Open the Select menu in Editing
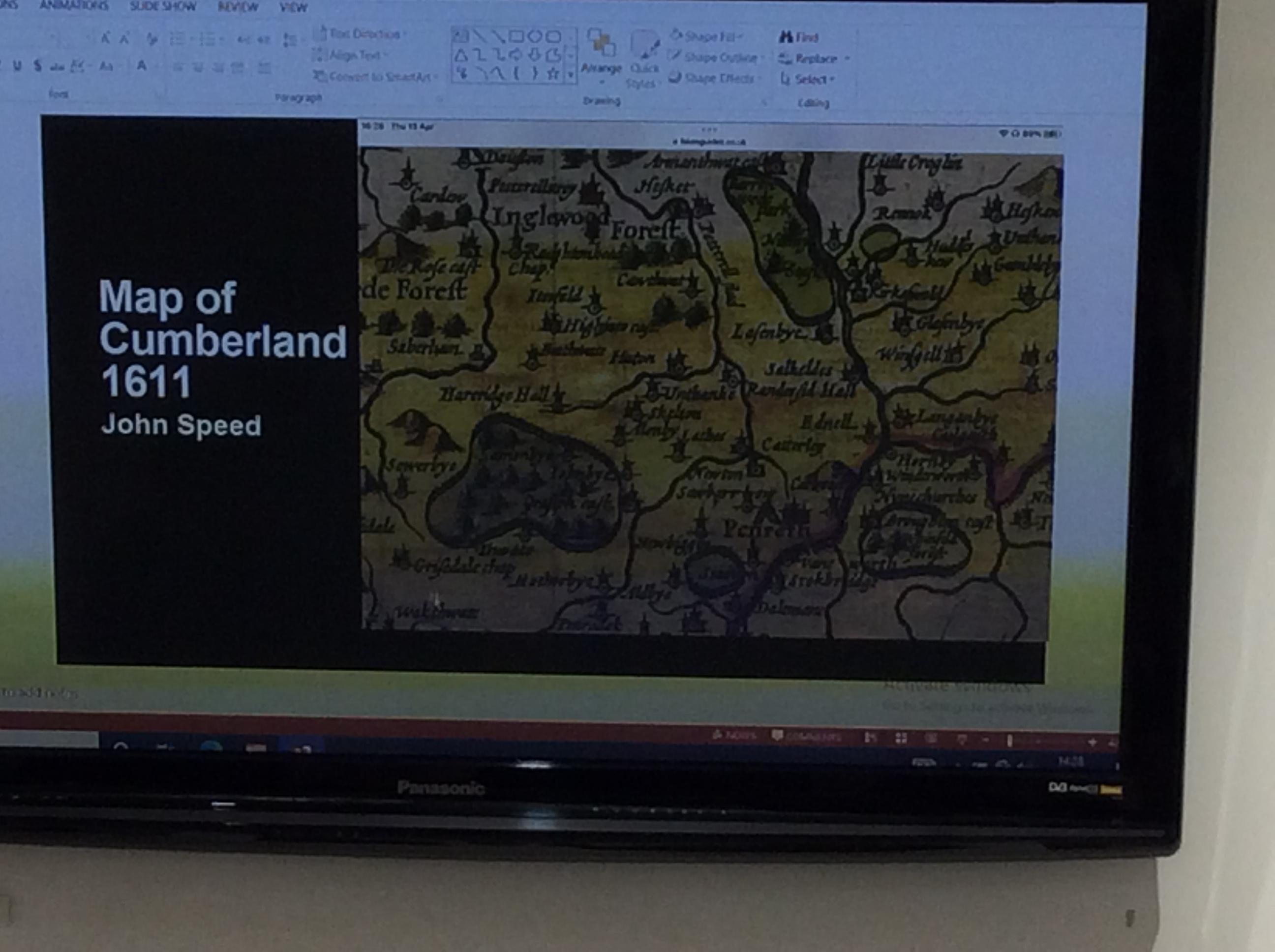The height and width of the screenshot is (952, 1275). click(x=808, y=80)
